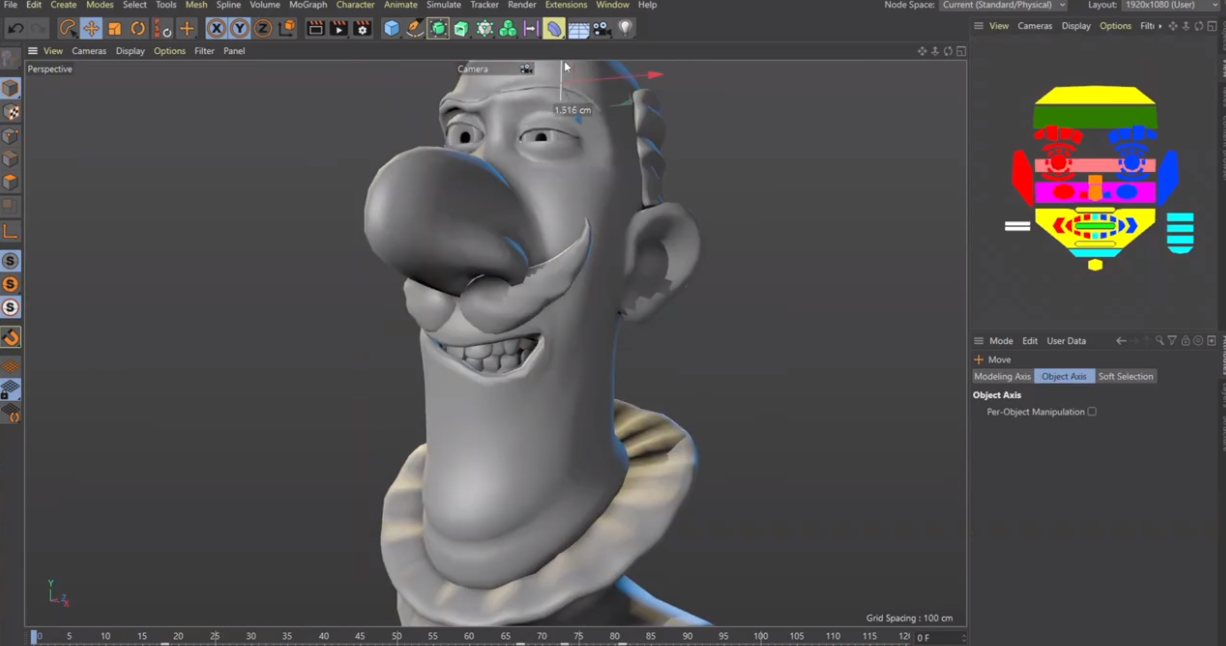Select the Move tool in the toolbar
This screenshot has width=1226, height=646.
click(90, 27)
